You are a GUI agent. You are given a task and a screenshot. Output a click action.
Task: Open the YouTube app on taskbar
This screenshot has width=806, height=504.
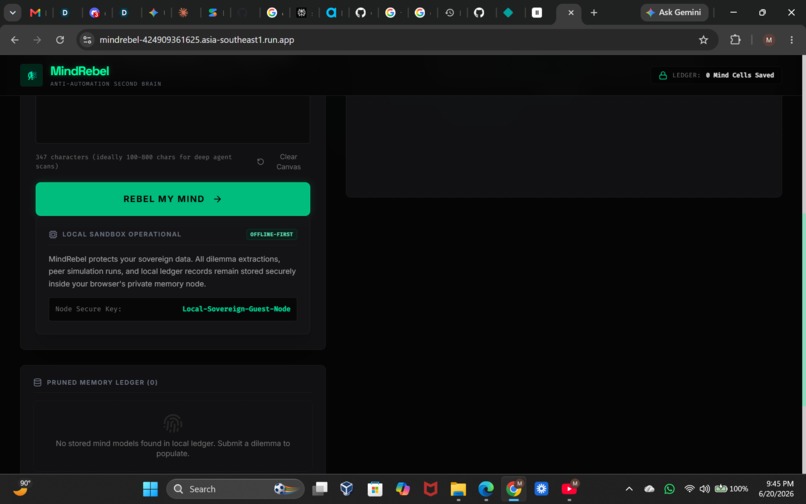point(569,489)
